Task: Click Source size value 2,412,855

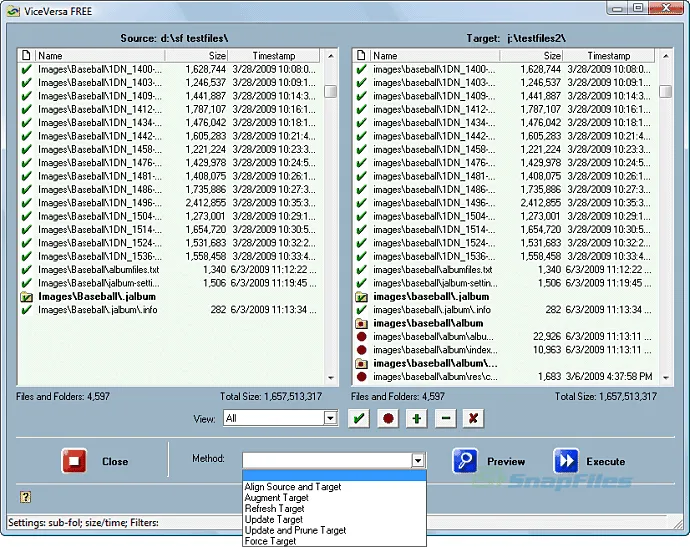Action: pyautogui.click(x=206, y=203)
